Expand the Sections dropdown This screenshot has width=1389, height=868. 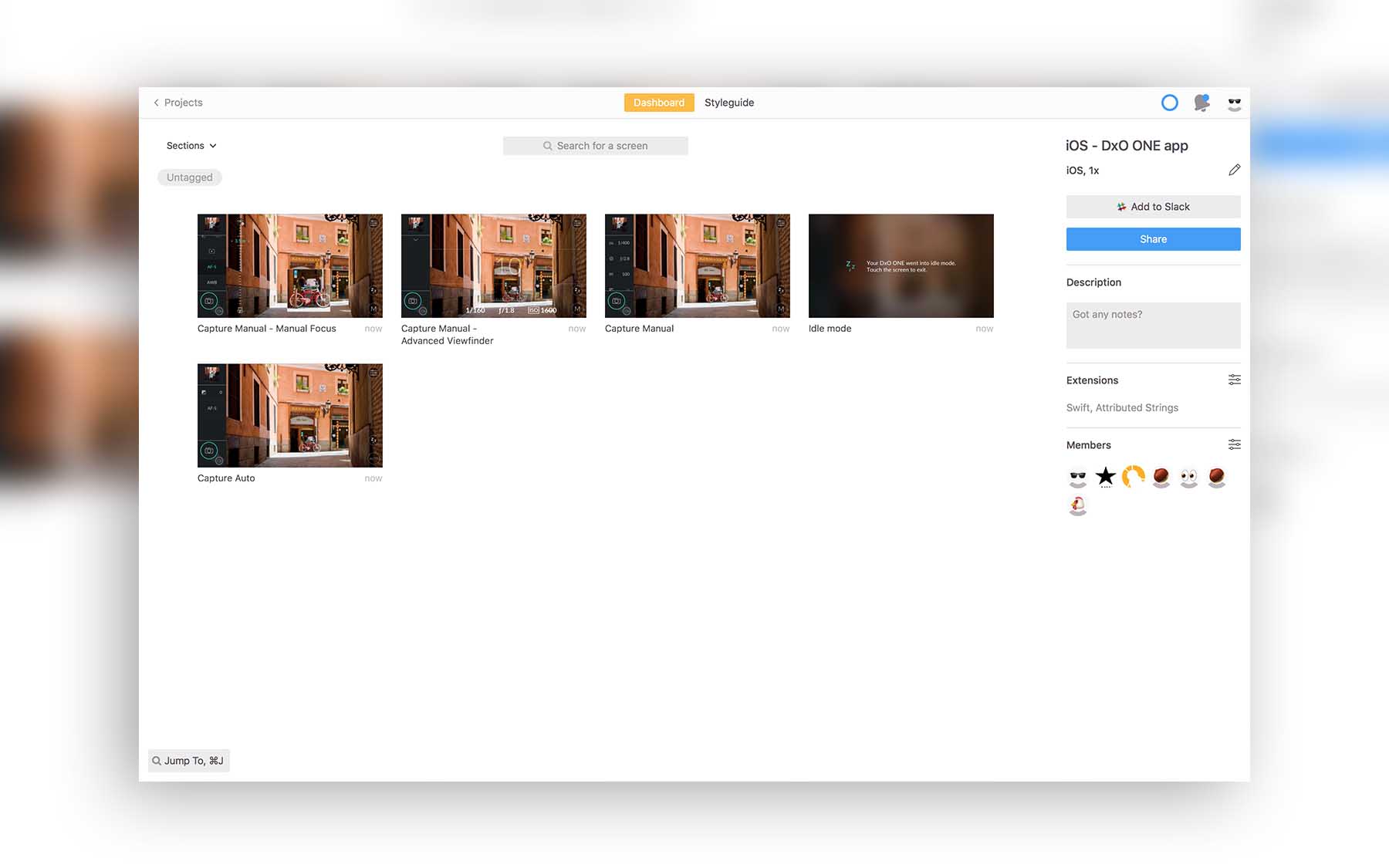191,146
